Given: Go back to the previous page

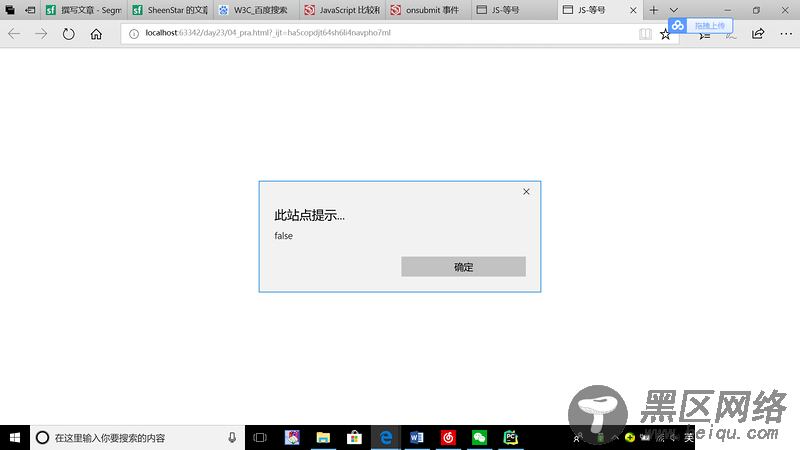Looking at the screenshot, I should point(14,34).
